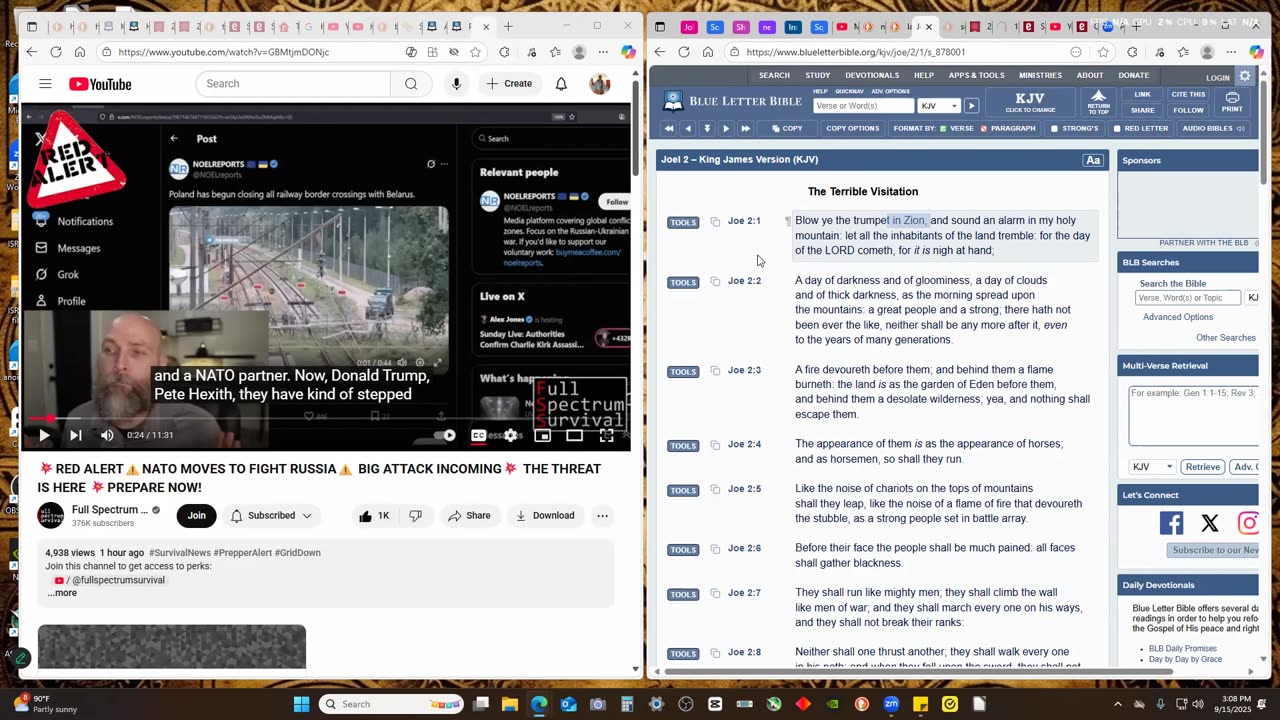Play the YouTube video
The image size is (1280, 720).
coord(44,435)
